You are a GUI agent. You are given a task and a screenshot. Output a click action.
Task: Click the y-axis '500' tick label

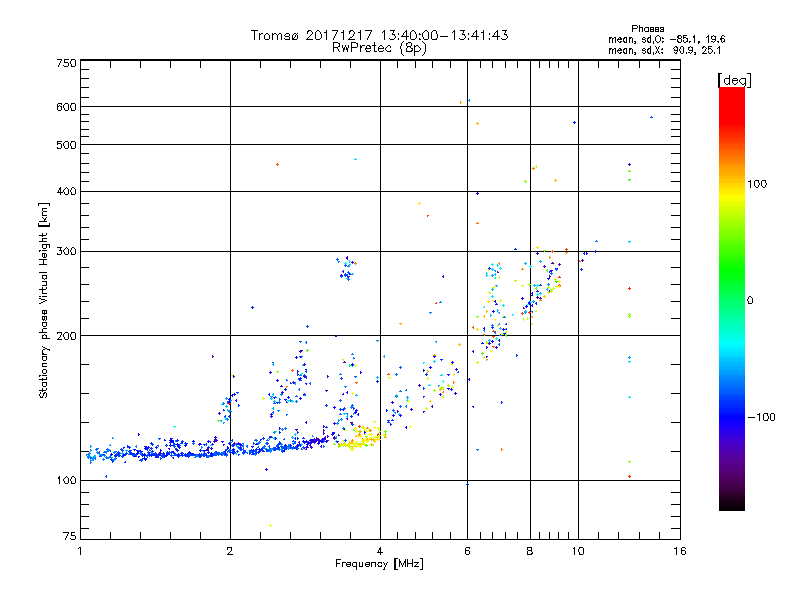[66, 145]
